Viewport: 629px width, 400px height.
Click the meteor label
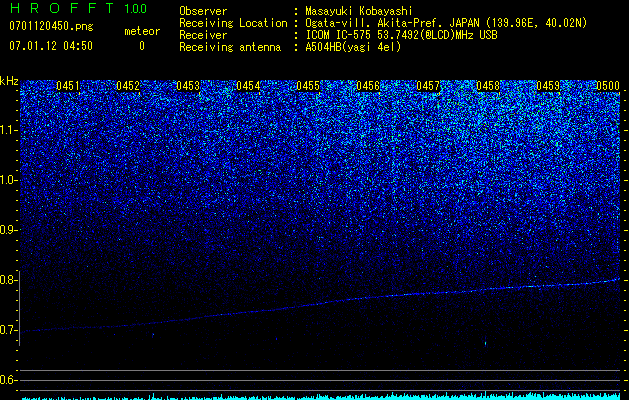pos(142,31)
